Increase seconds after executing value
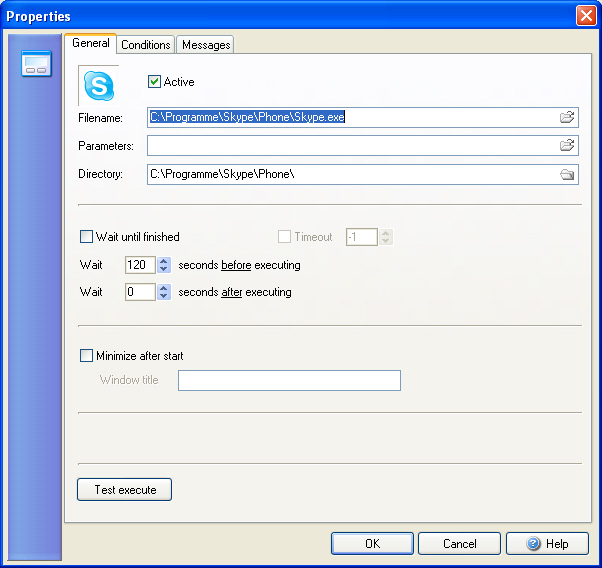This screenshot has height=568, width=602. pos(164,288)
